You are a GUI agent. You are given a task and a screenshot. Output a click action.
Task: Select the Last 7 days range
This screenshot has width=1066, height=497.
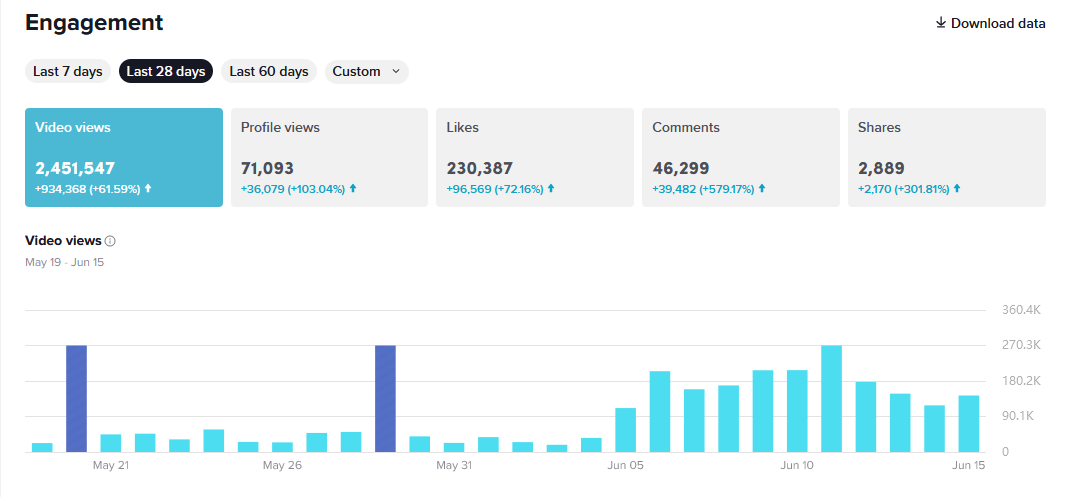67,71
